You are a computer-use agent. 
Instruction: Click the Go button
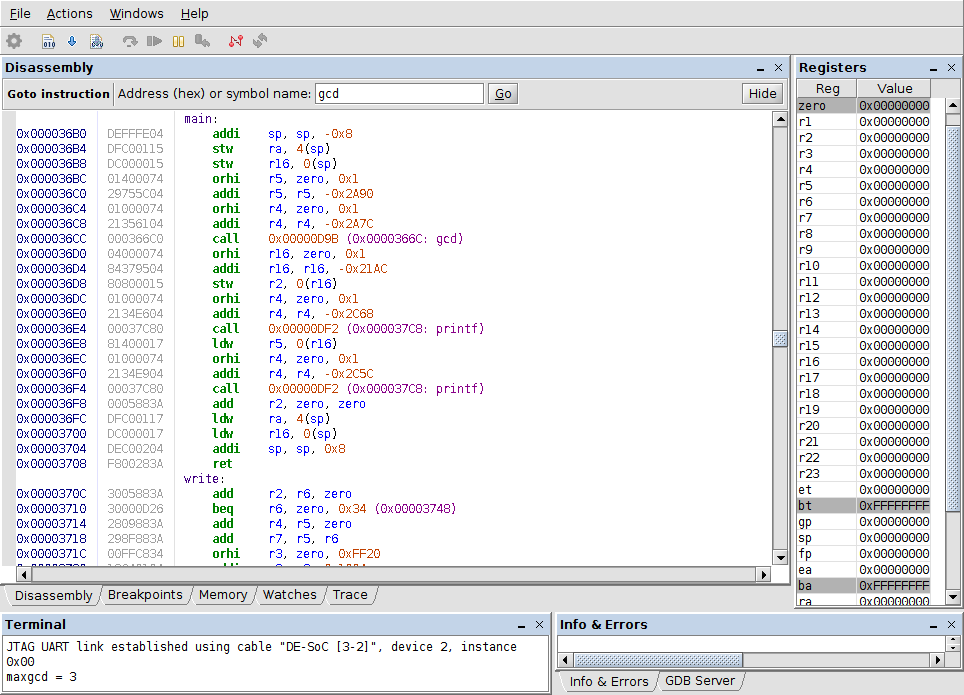point(503,93)
